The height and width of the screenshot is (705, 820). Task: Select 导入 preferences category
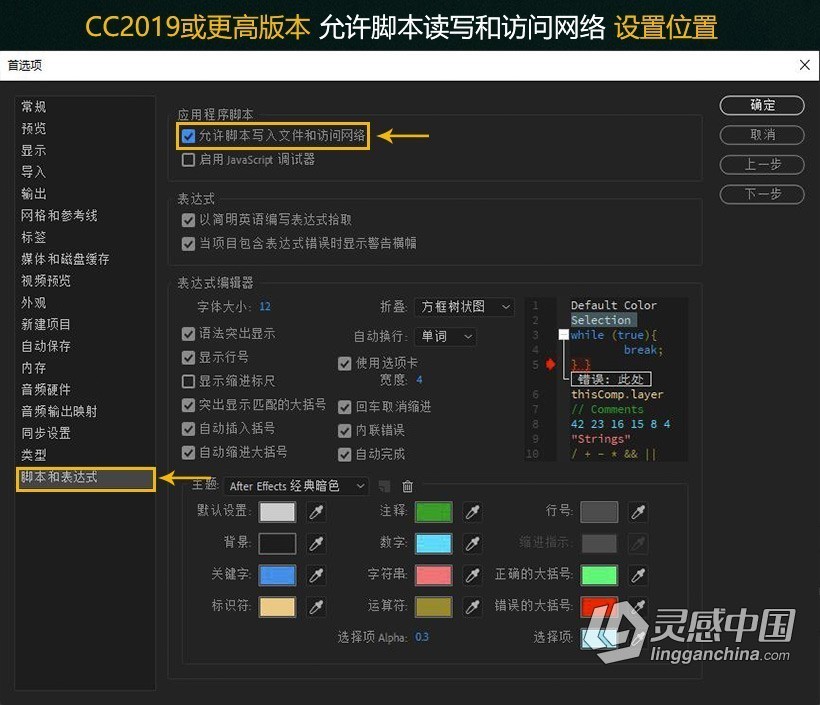click(34, 172)
